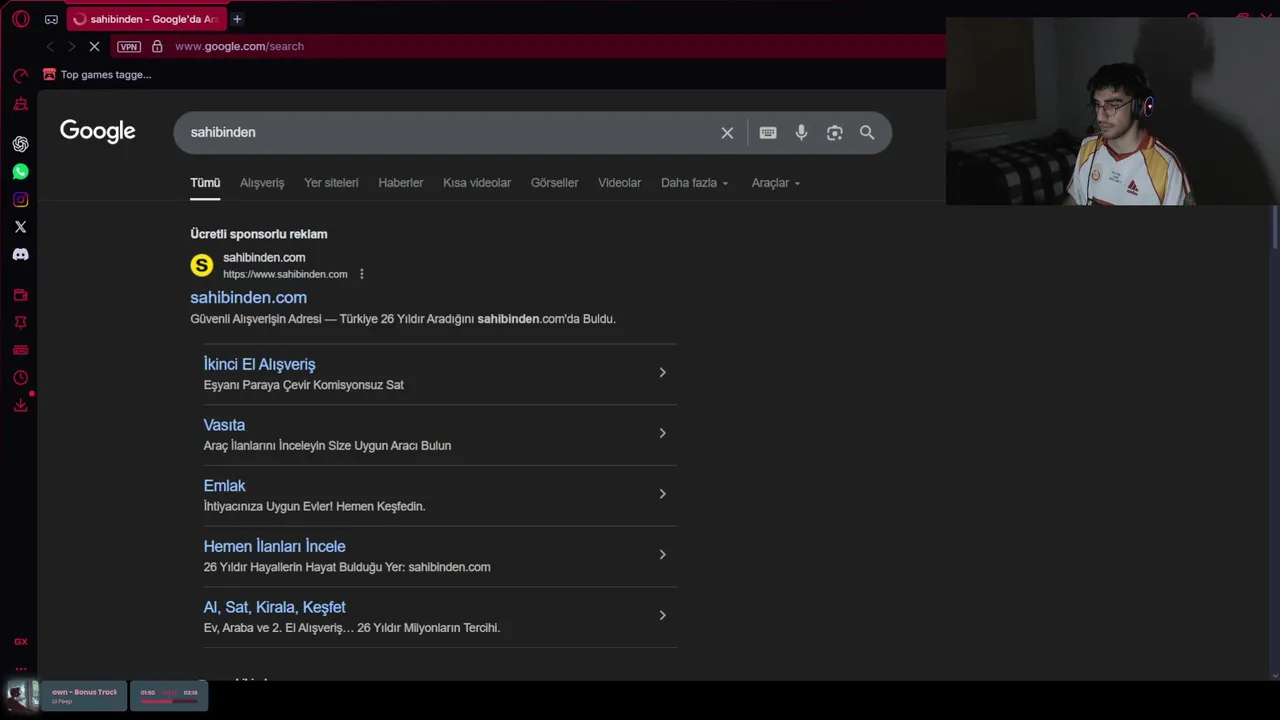Click the Google logo
This screenshot has height=720, width=1280.
pos(97,132)
